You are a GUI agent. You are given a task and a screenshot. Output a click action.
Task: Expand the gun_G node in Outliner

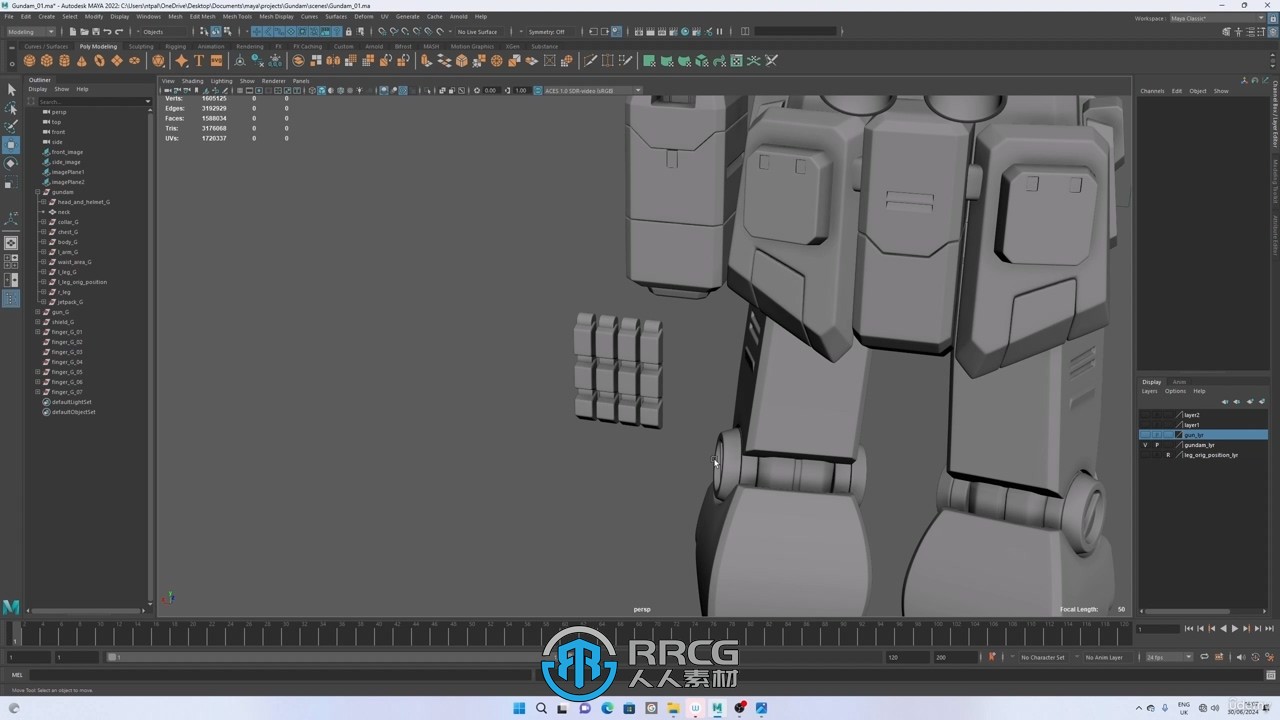tap(38, 312)
